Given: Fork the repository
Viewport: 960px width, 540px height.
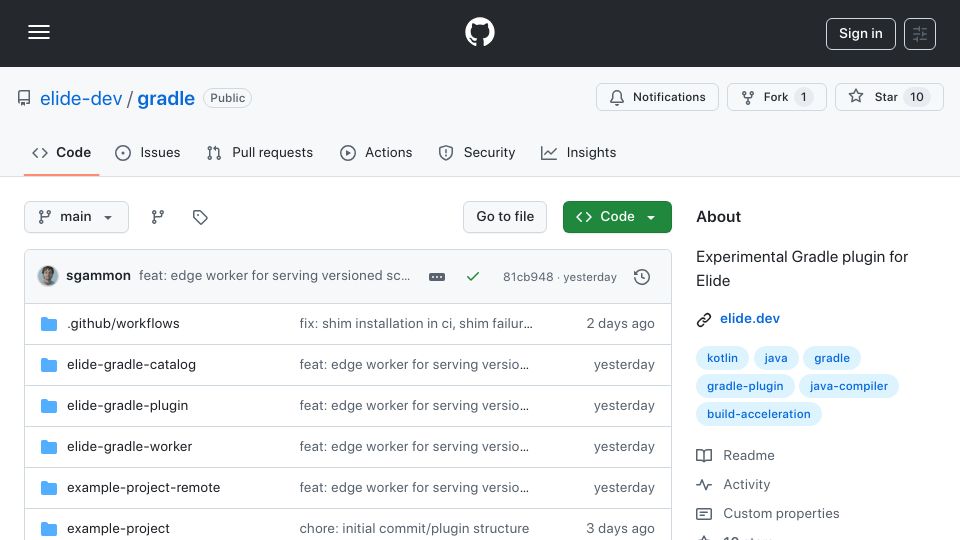Looking at the screenshot, I should 776,97.
